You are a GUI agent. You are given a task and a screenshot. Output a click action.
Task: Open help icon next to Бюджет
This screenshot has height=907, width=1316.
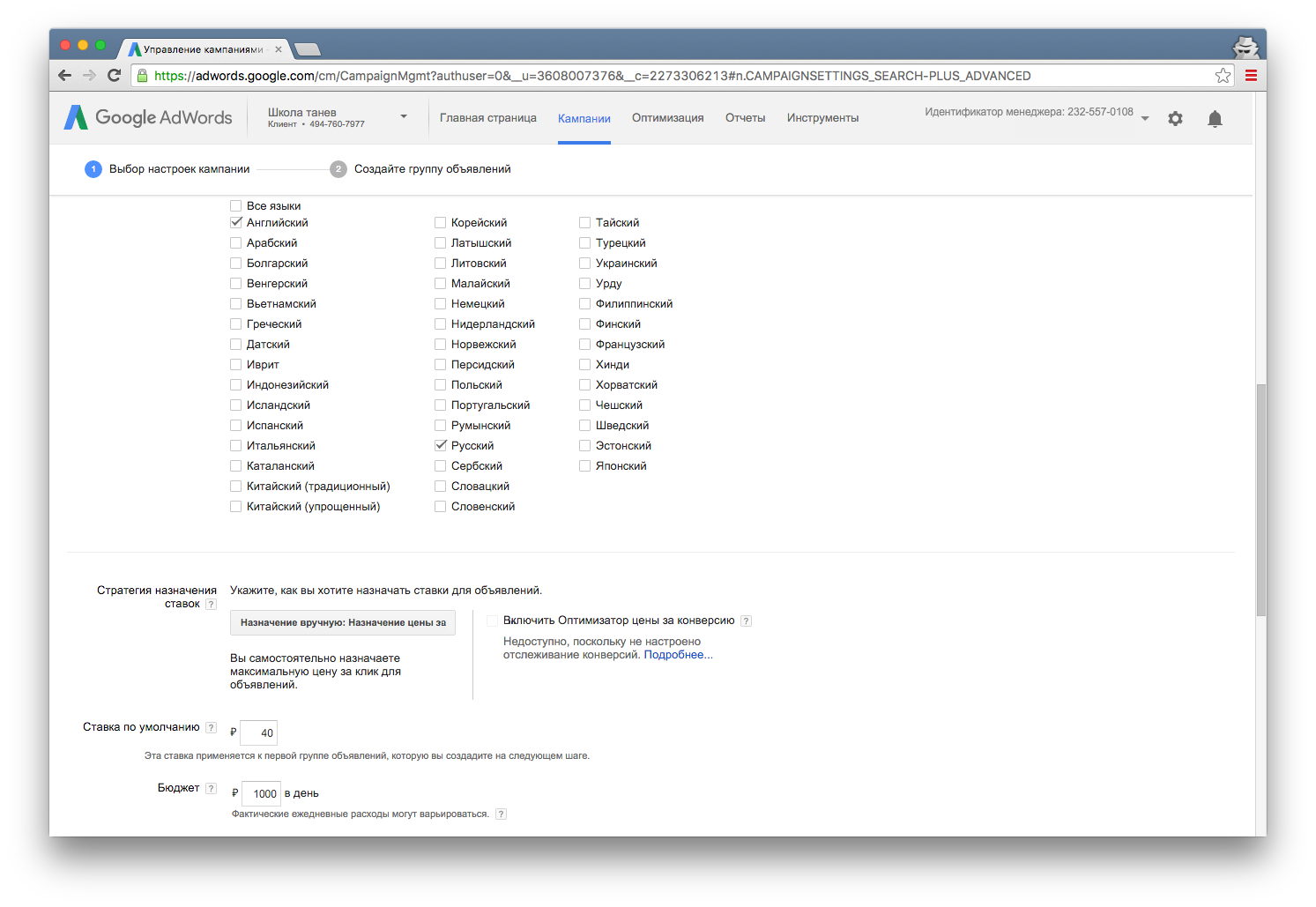pyautogui.click(x=211, y=789)
